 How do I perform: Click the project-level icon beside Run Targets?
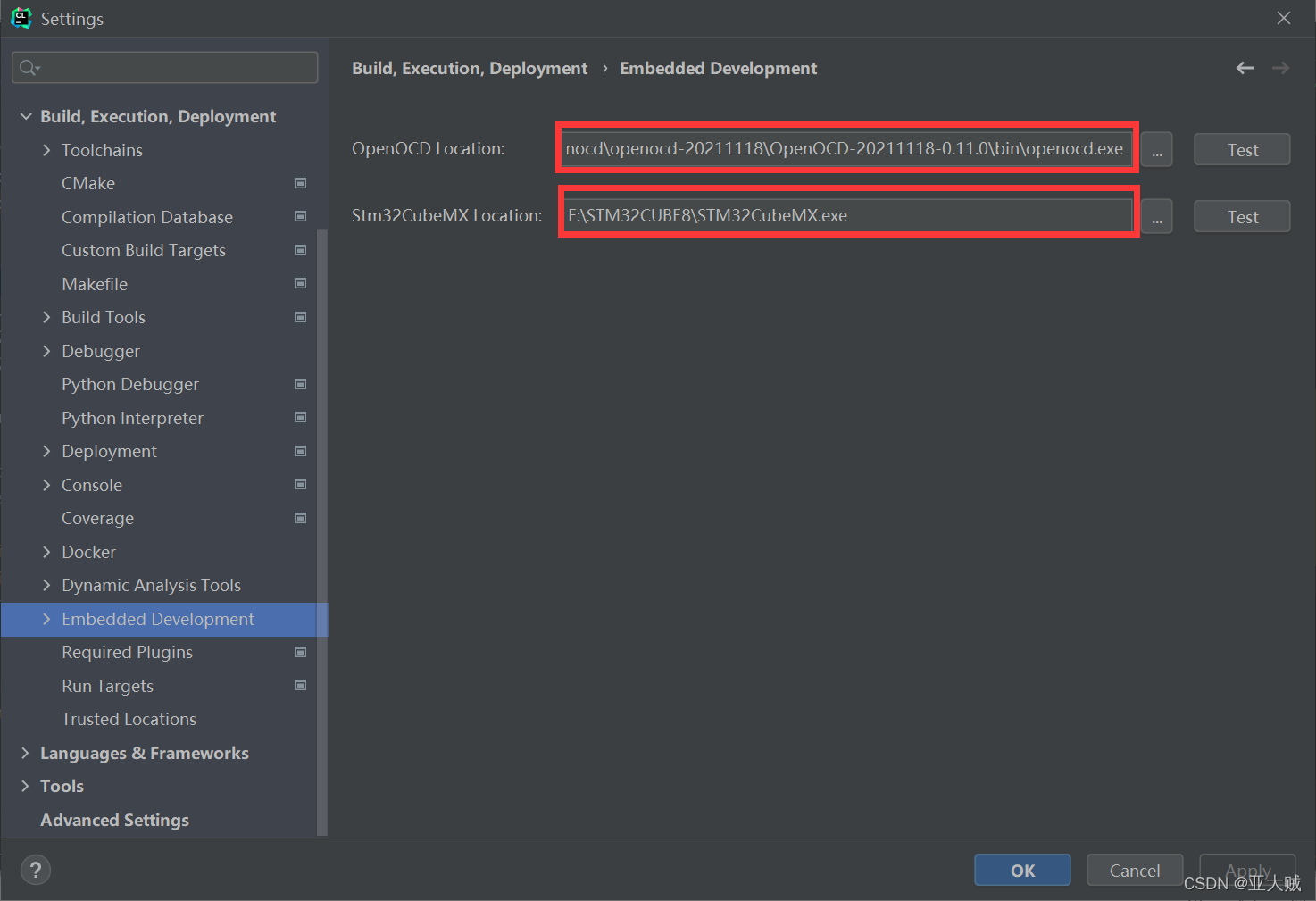[301, 686]
